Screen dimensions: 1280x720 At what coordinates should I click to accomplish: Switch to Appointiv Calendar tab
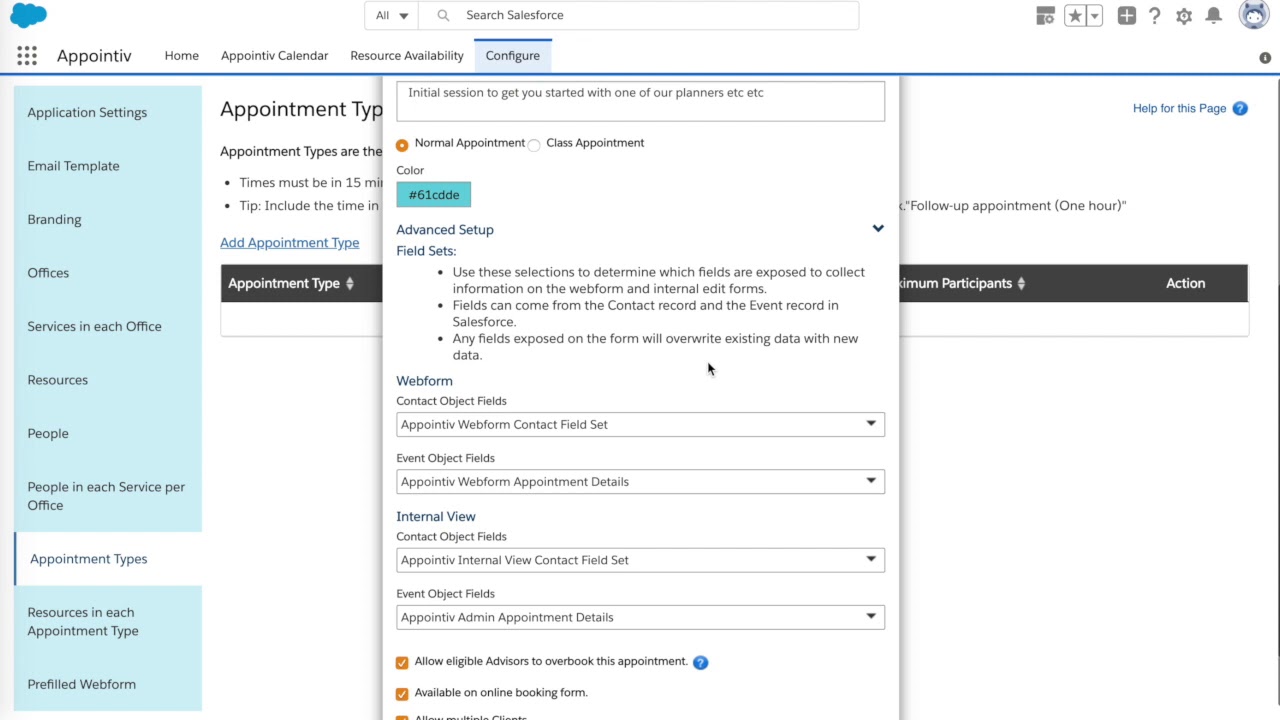point(274,56)
